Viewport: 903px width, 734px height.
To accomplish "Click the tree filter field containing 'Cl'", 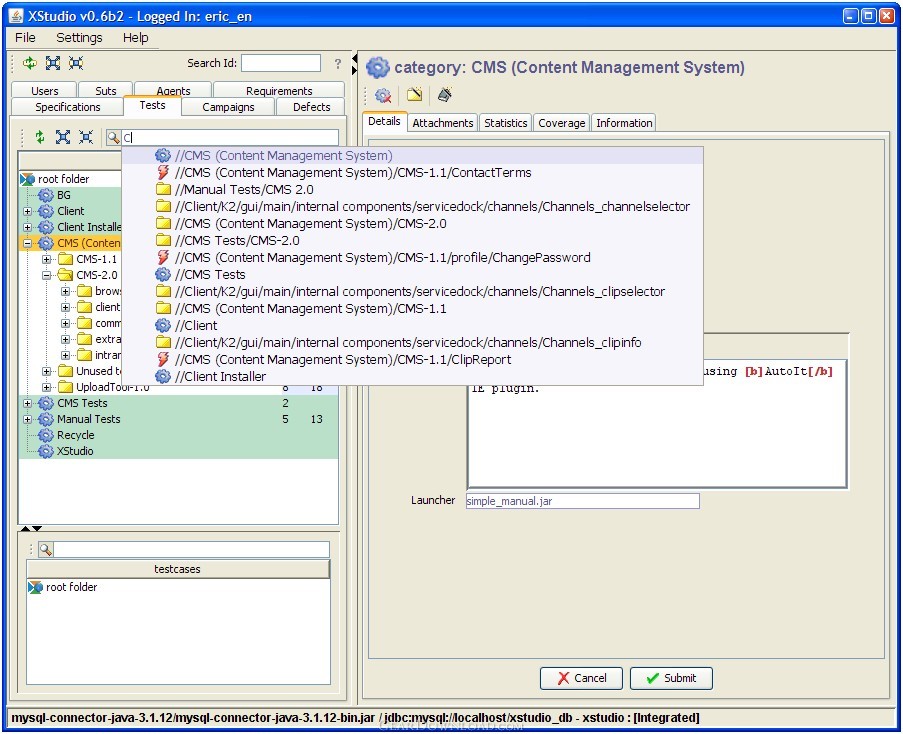I will pos(230,138).
